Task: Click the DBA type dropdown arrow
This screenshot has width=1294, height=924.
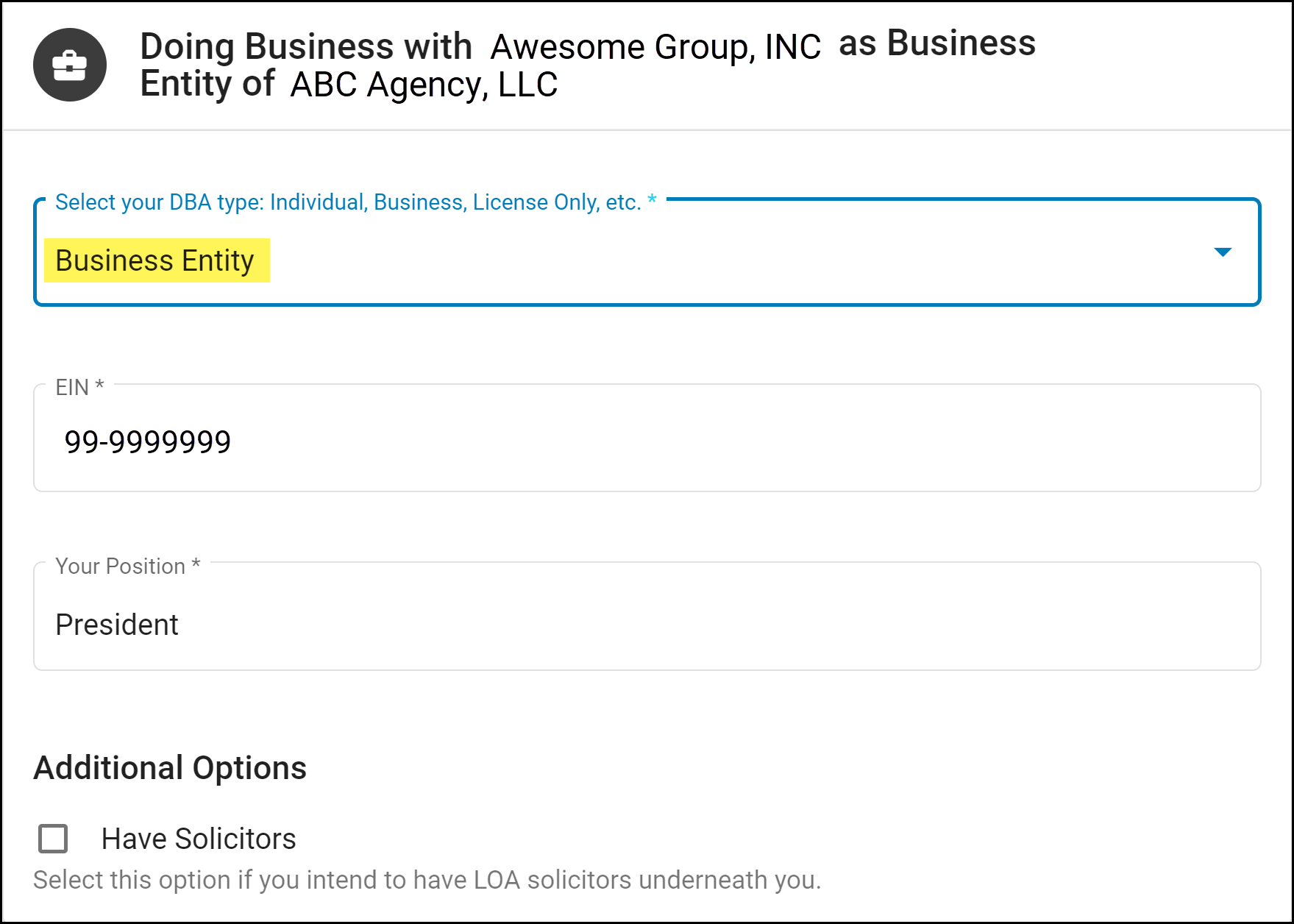Action: point(1223,252)
